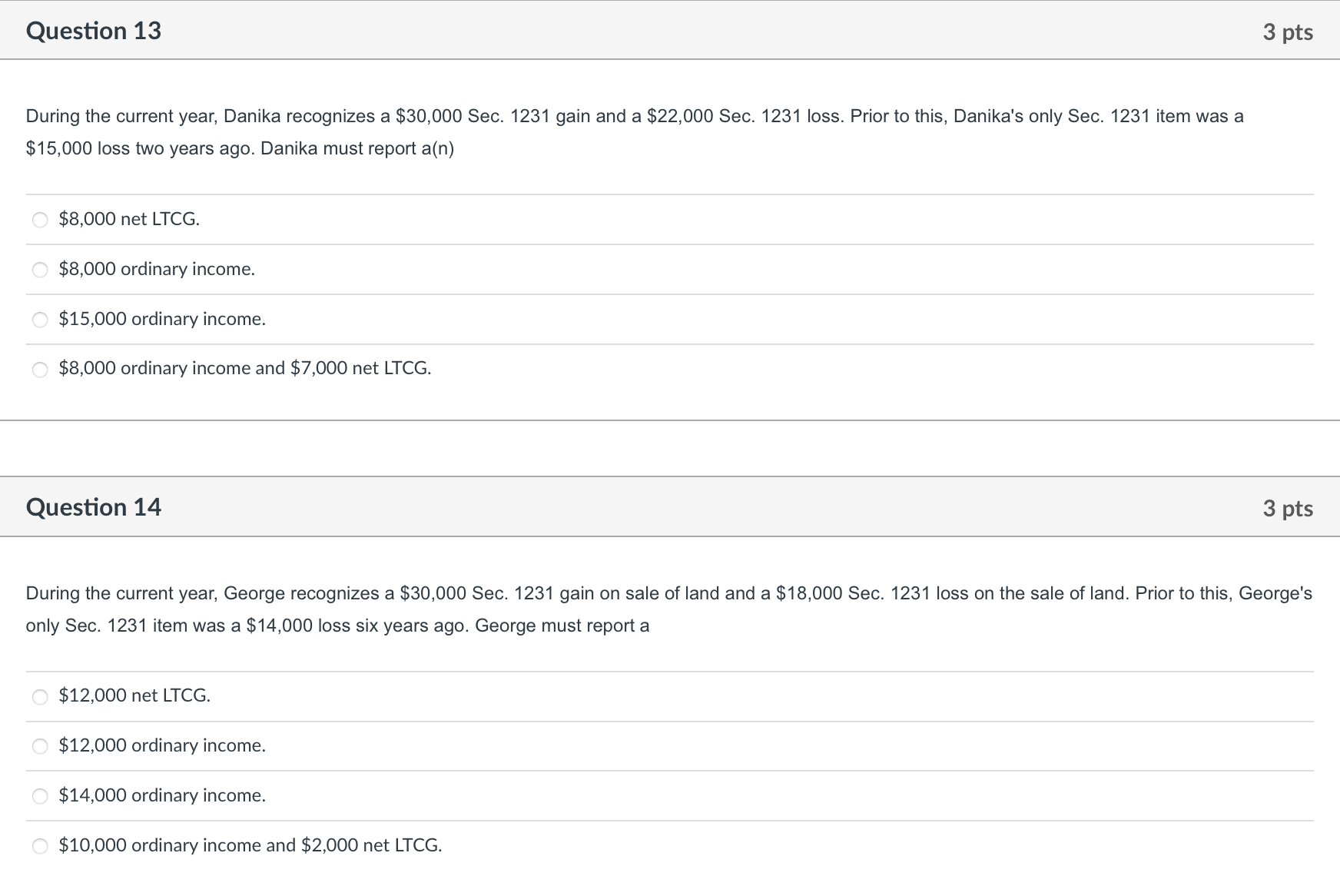Choose the "$8,000 ordinary income" radio option
The height and width of the screenshot is (896, 1340).
point(40,270)
